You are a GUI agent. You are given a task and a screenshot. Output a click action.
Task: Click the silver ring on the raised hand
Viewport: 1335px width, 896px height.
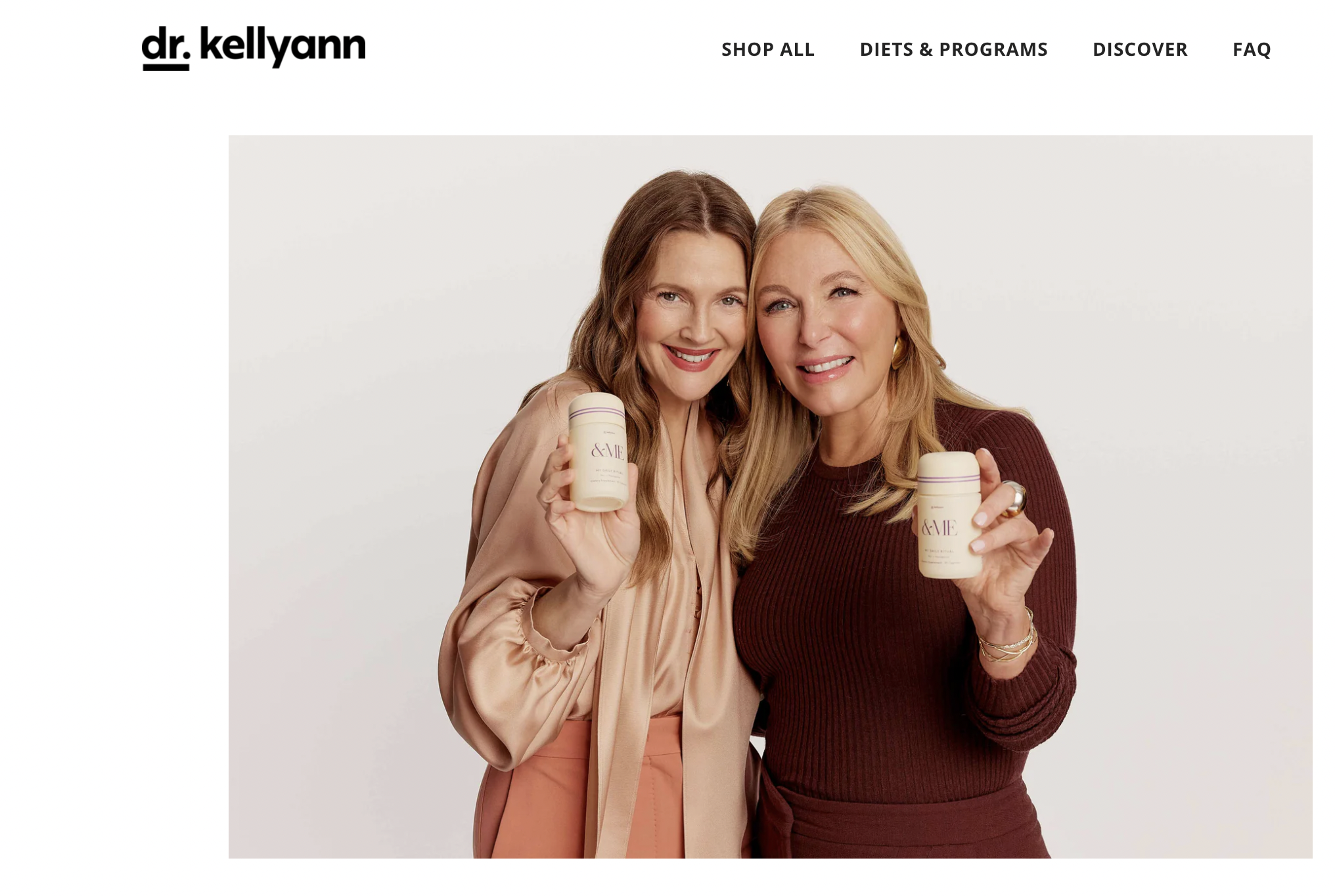[1015, 498]
